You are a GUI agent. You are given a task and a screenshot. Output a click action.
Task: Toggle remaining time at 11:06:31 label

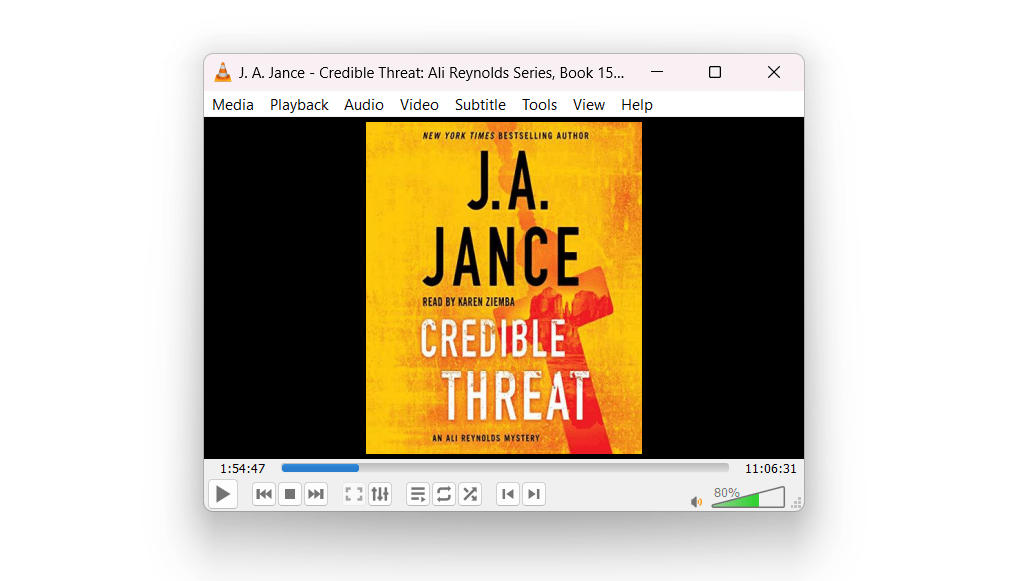click(x=771, y=469)
